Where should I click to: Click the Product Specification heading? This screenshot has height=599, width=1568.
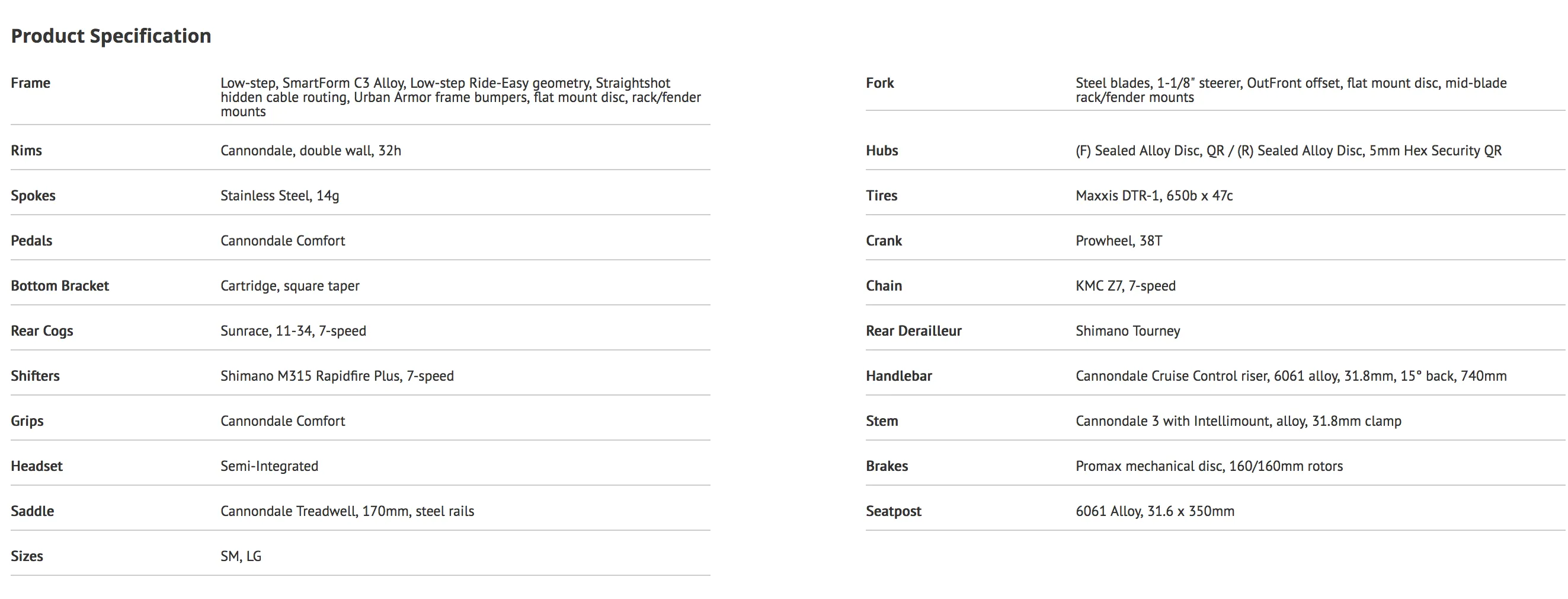(x=111, y=36)
